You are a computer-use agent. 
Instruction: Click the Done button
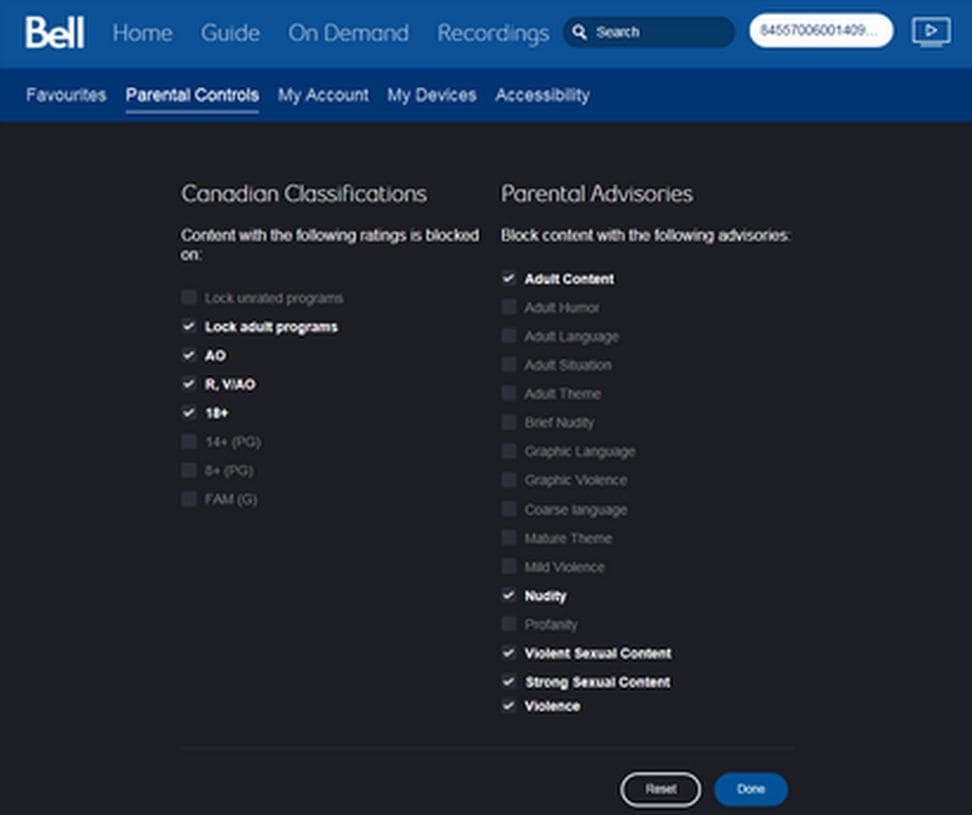[x=751, y=789]
